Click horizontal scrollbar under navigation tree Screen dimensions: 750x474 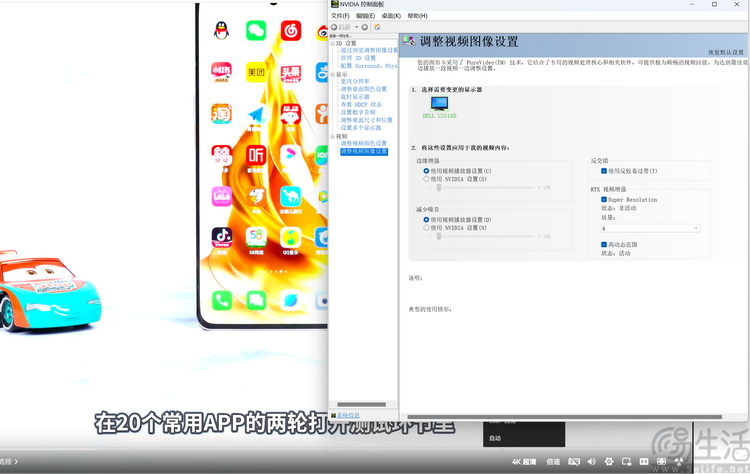(x=362, y=404)
